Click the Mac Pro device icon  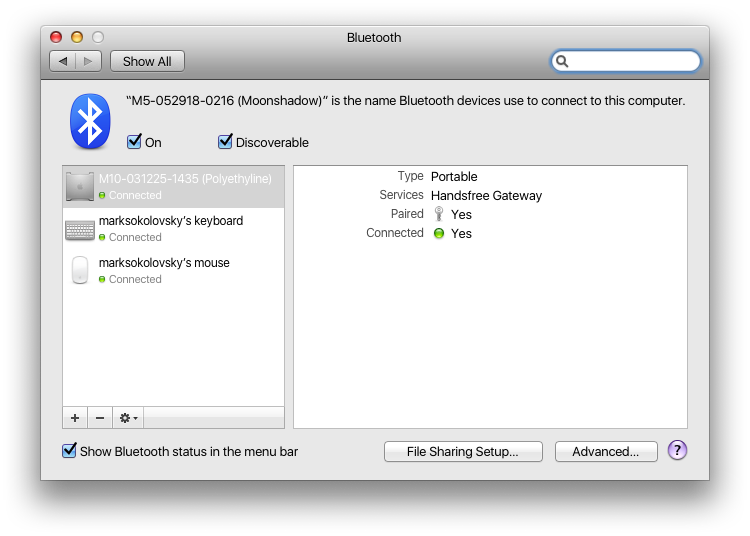[80, 186]
